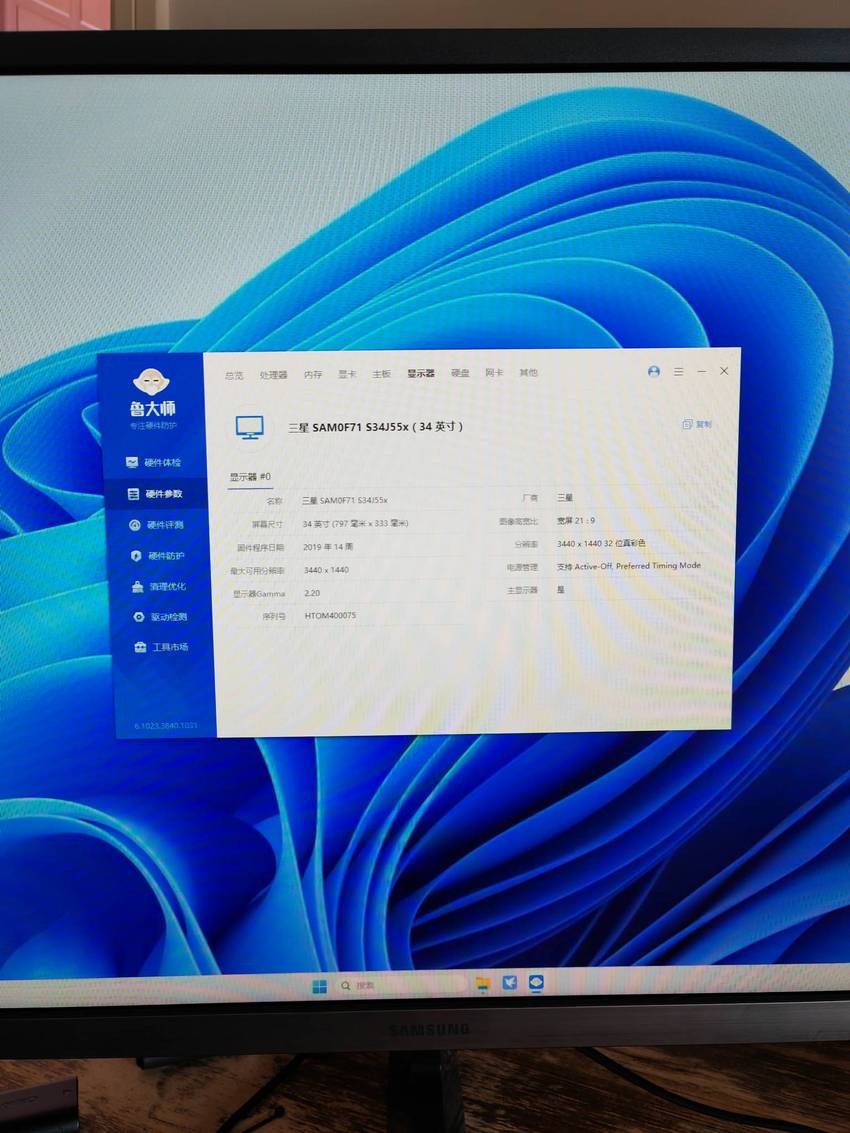
Task: Open File Explorer from the taskbar
Action: (x=482, y=983)
